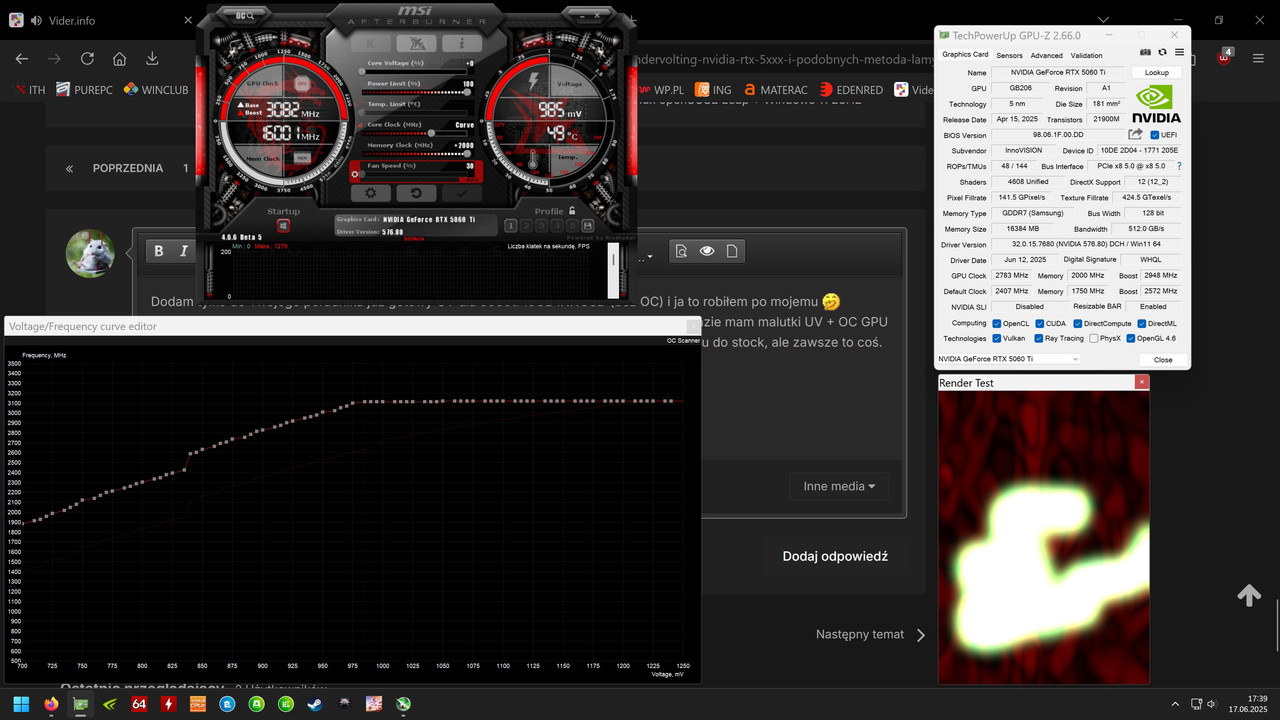Click Italic formatting in reply editor
The width and height of the screenshot is (1280, 720).
point(184,251)
